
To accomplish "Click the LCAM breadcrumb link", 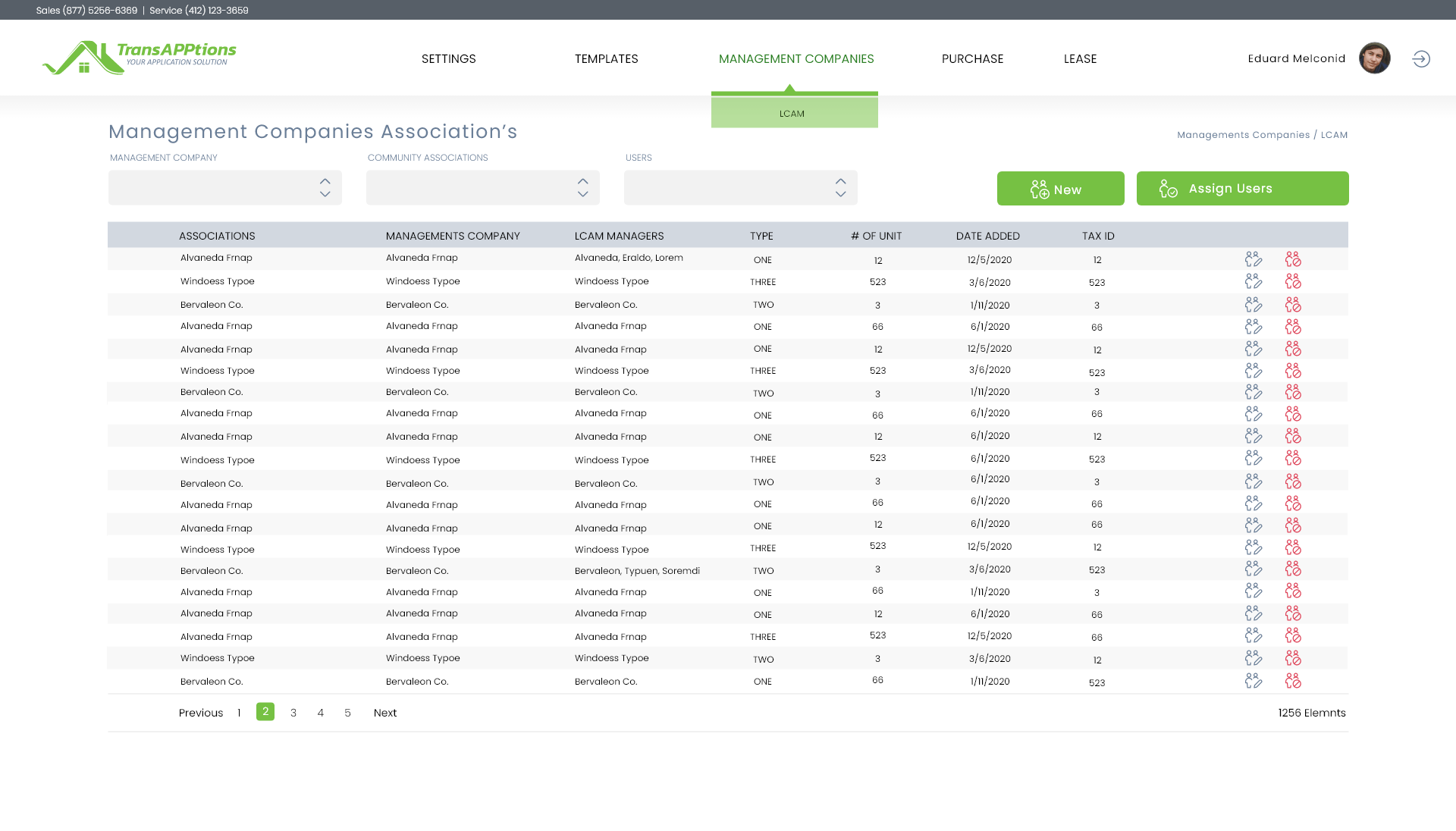I will [1334, 135].
